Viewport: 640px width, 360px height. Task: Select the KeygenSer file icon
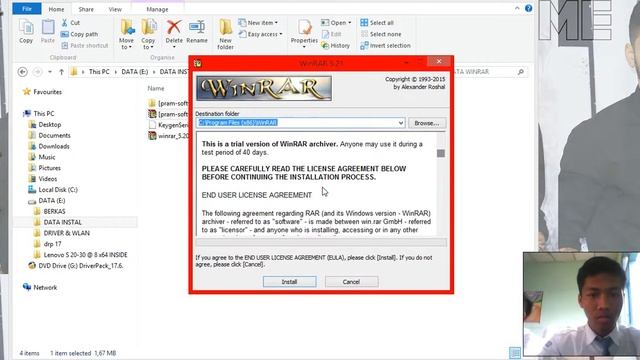[x=152, y=125]
